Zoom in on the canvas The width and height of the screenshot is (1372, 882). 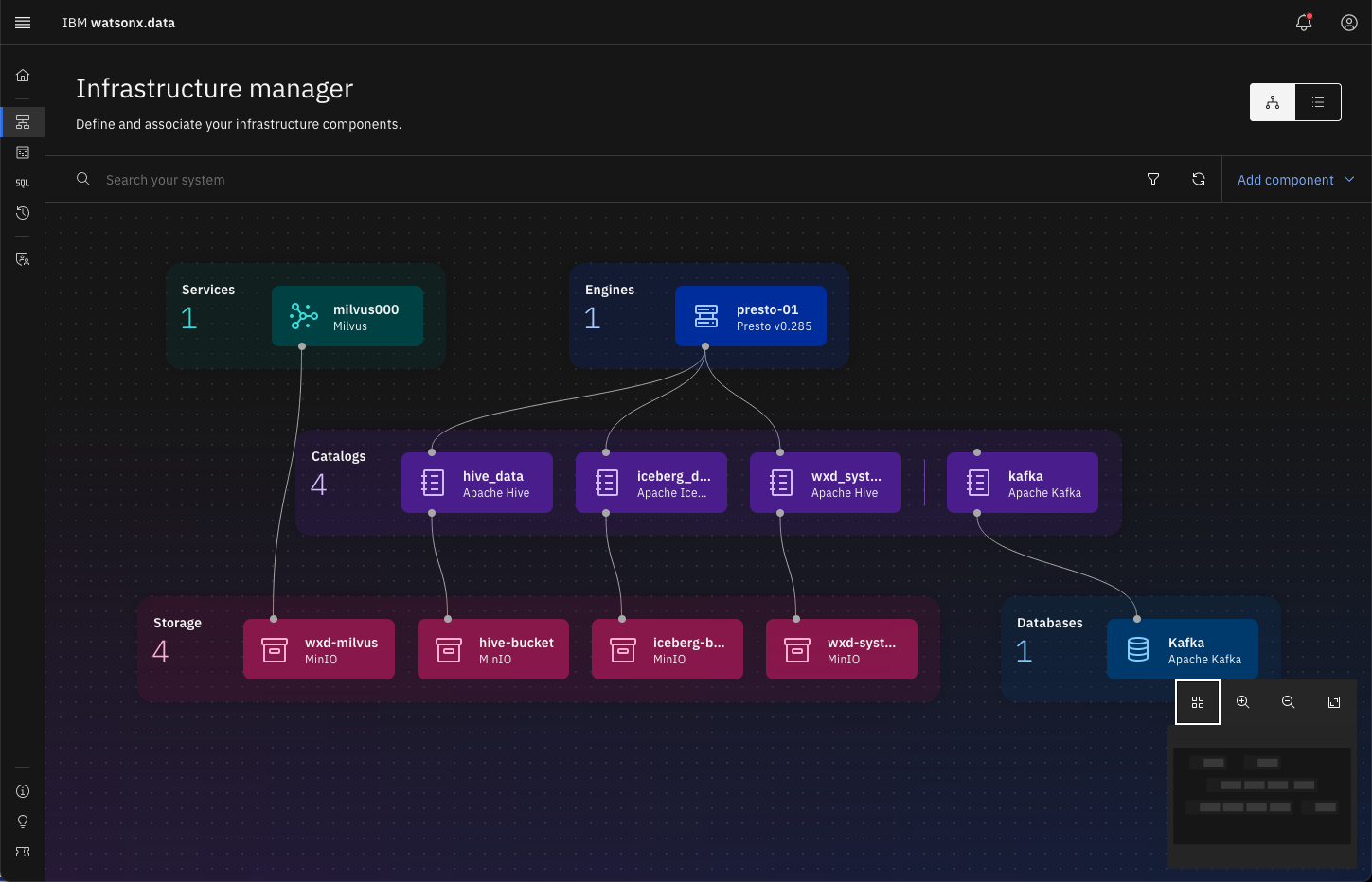point(1243,702)
